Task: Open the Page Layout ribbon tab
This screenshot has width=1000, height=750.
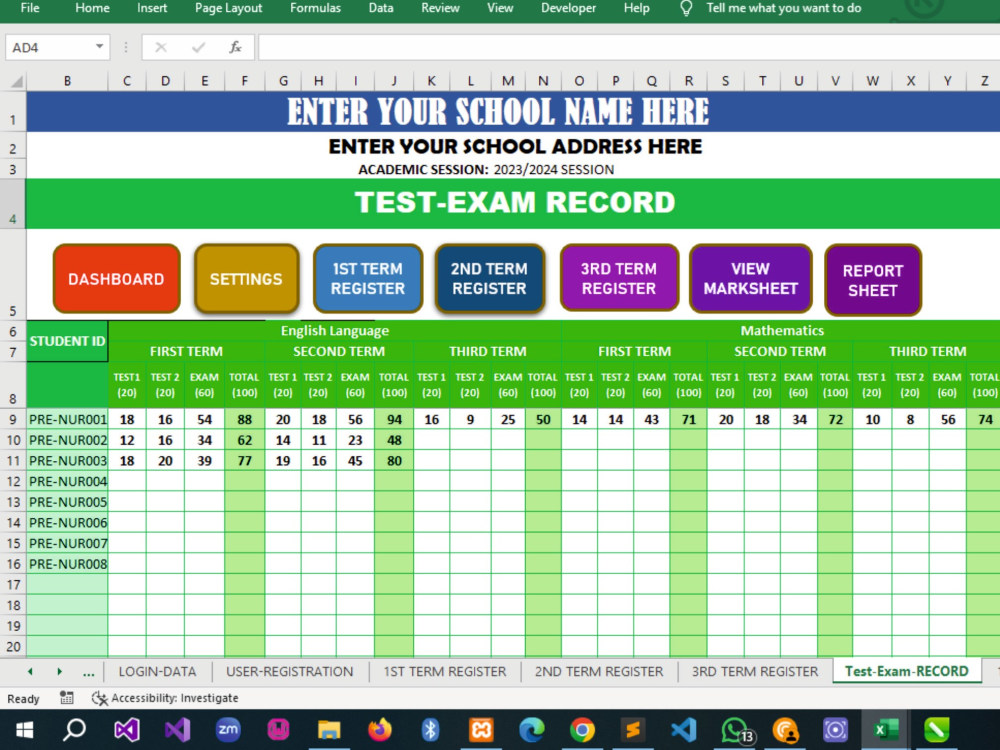Action: (x=228, y=8)
